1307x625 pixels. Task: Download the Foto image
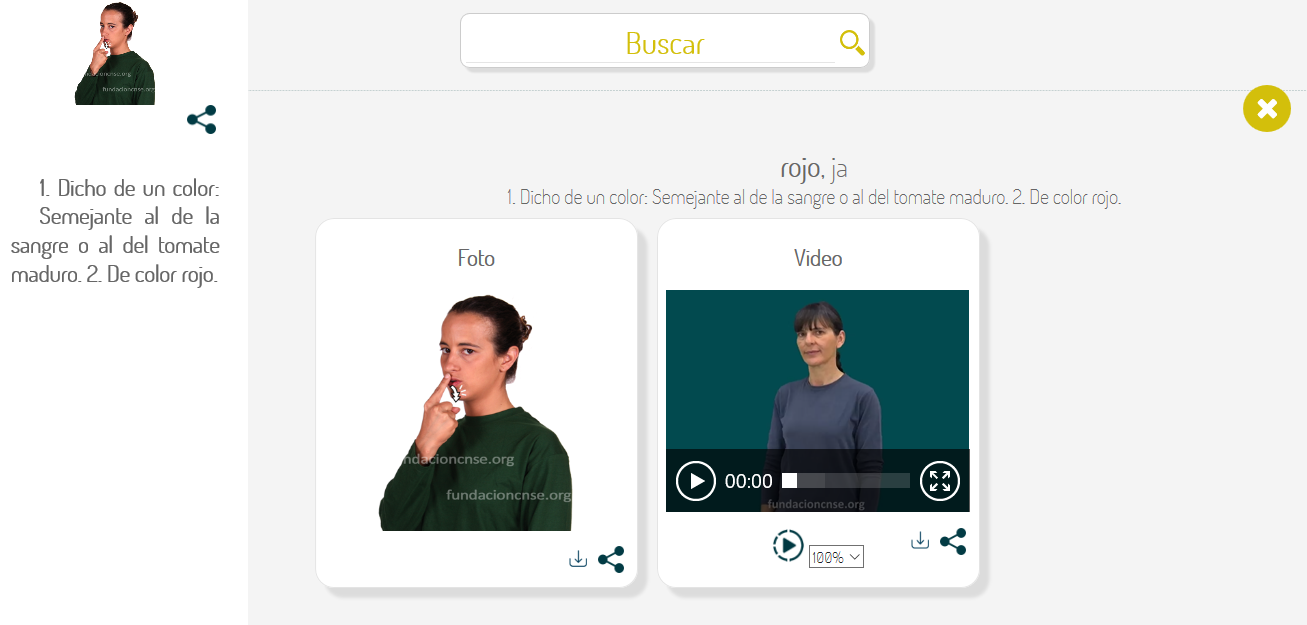click(x=578, y=559)
